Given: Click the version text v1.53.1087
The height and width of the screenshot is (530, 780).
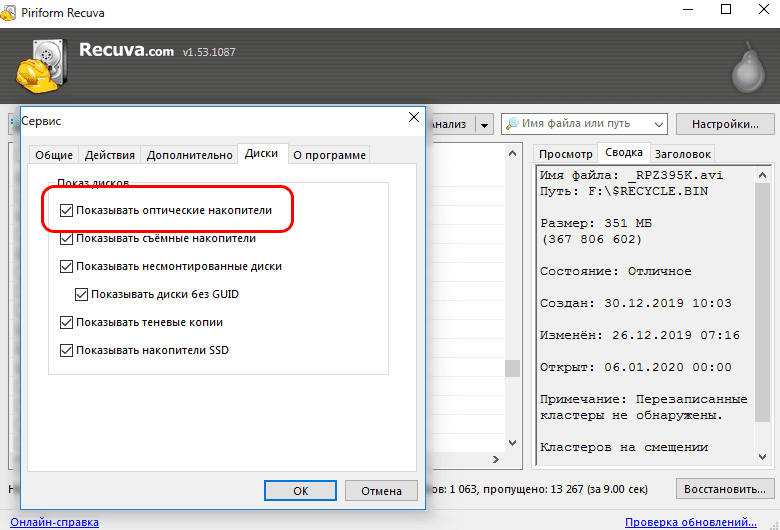Looking at the screenshot, I should coord(208,52).
